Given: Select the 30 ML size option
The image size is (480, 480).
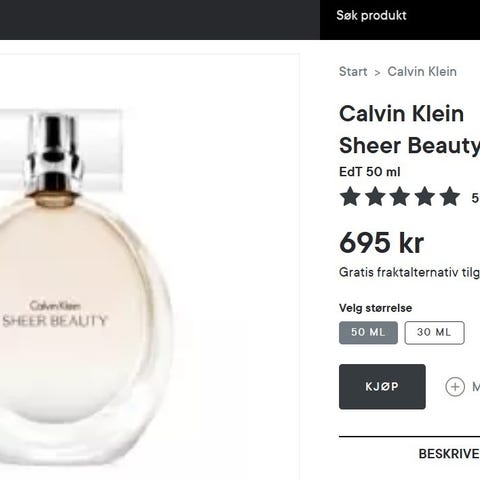Looking at the screenshot, I should click(434, 332).
